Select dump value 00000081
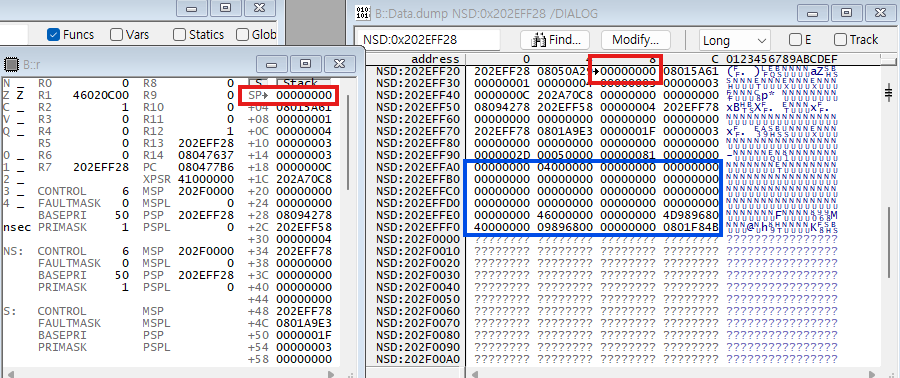Image resolution: width=900 pixels, height=378 pixels. pos(628,155)
